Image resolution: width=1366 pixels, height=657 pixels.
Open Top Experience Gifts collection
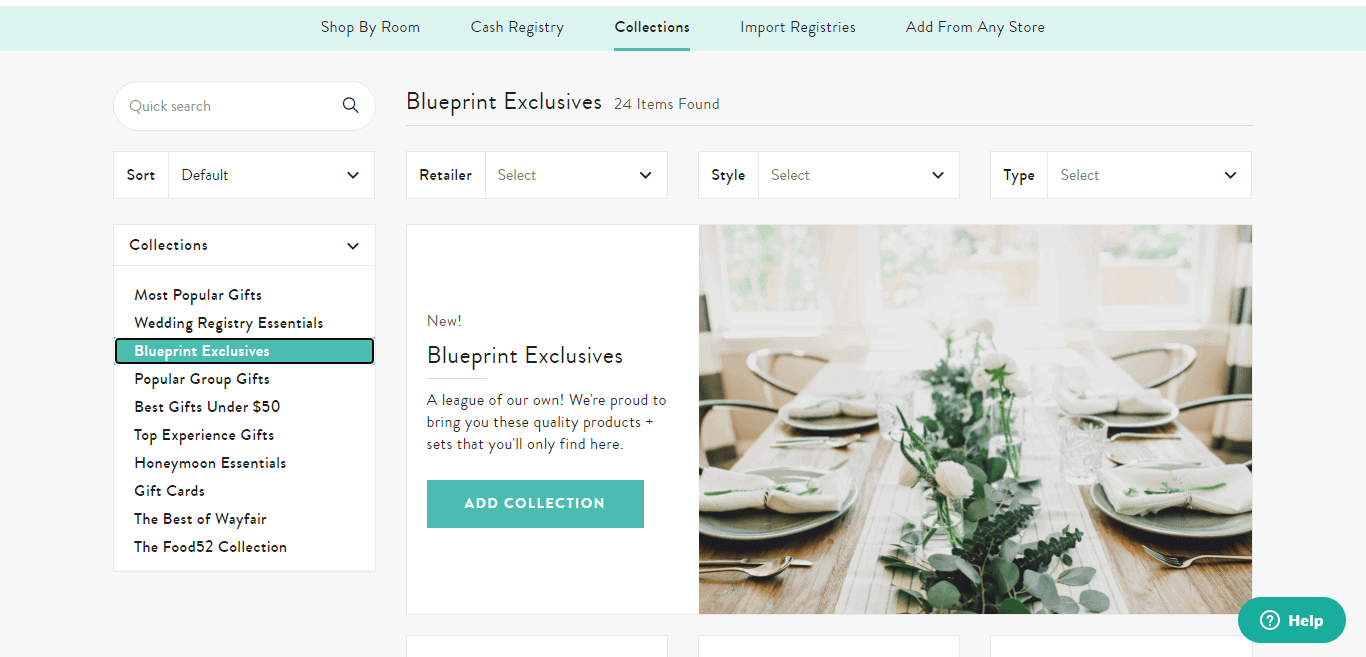pos(204,435)
